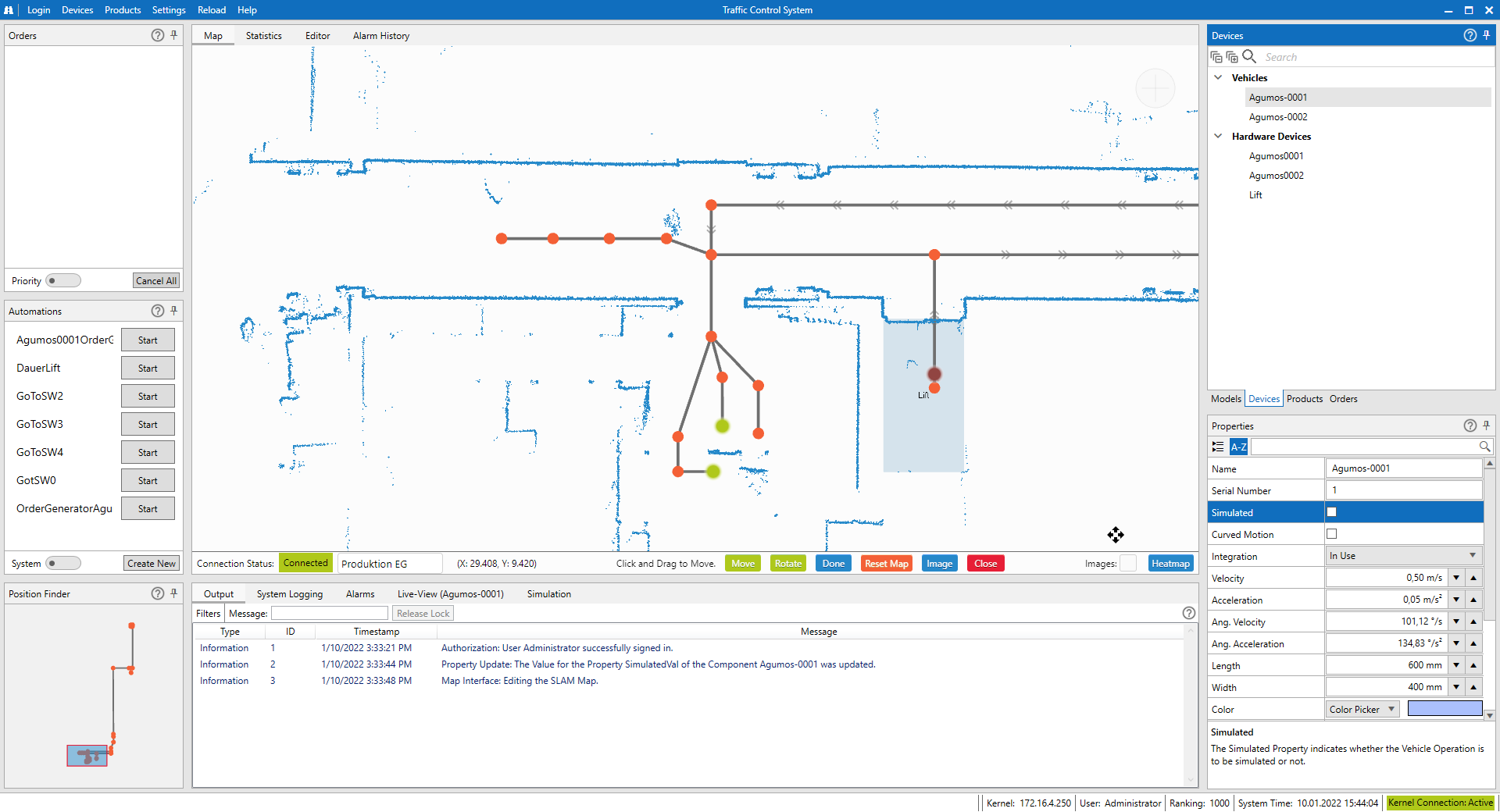This screenshot has height=812, width=1500.
Task: Switch to the Statistics tab
Action: (x=263, y=36)
